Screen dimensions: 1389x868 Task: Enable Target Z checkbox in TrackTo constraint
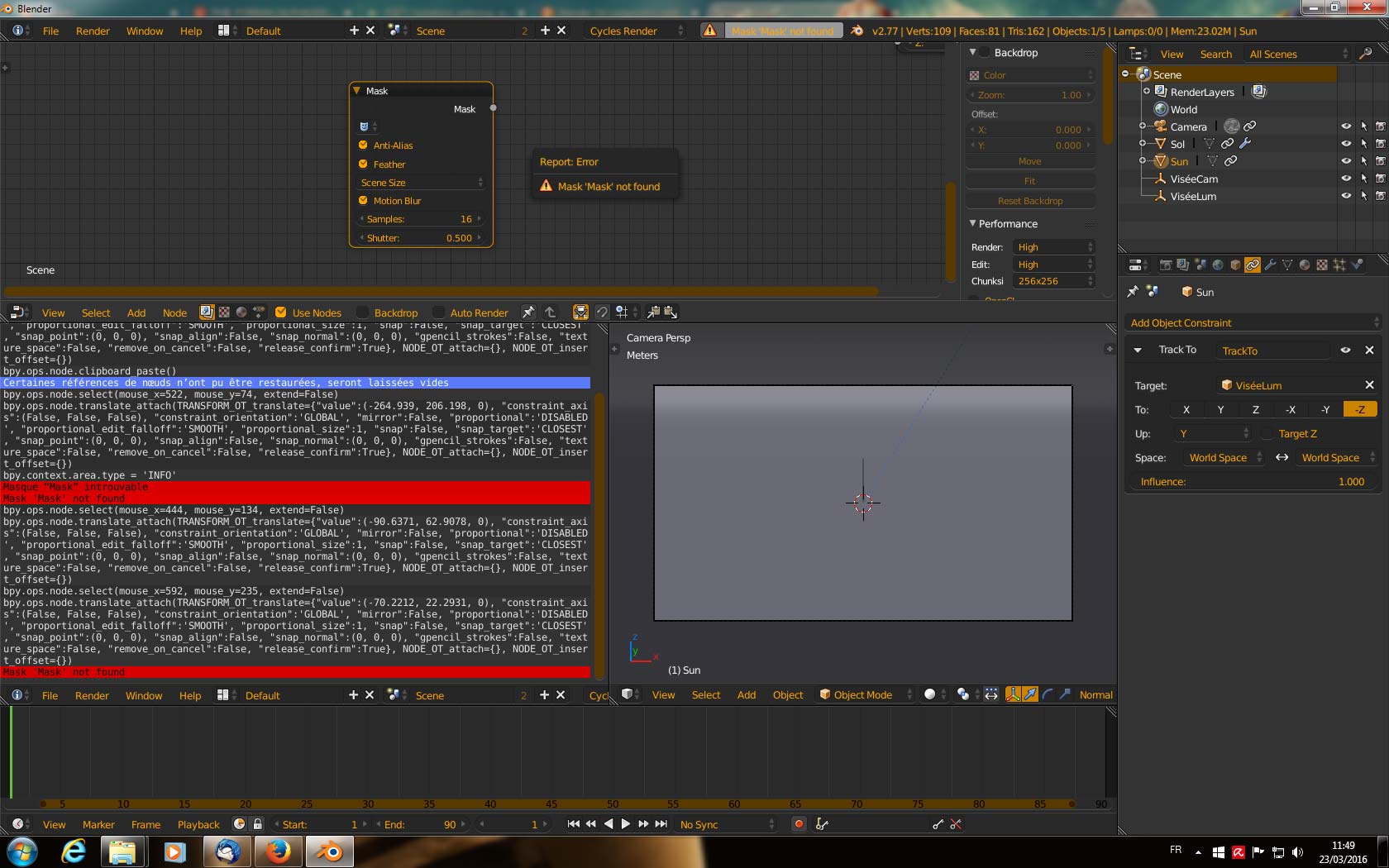[1267, 434]
